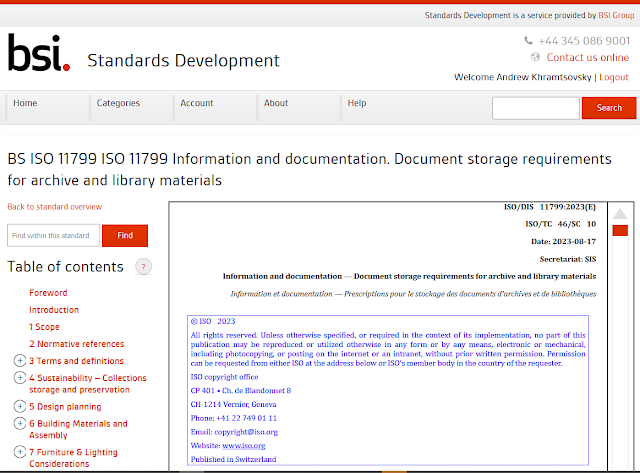Follow the BSI Group link
The width and height of the screenshot is (640, 473).
tap(616, 15)
